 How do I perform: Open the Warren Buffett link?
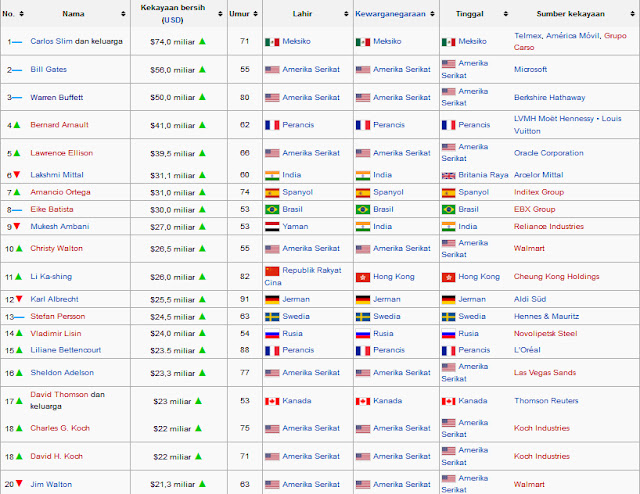click(x=56, y=98)
